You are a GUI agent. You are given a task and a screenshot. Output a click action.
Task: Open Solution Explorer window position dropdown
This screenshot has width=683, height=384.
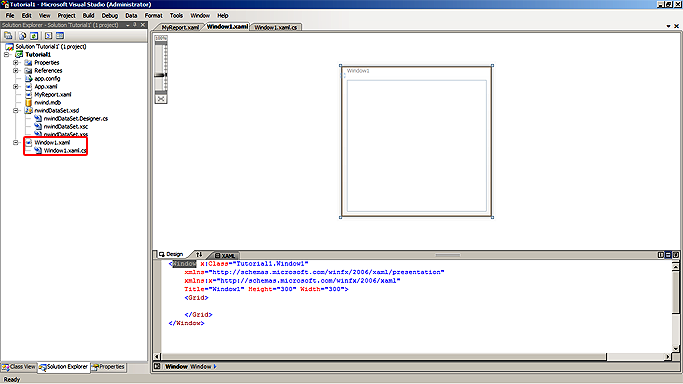[128, 25]
